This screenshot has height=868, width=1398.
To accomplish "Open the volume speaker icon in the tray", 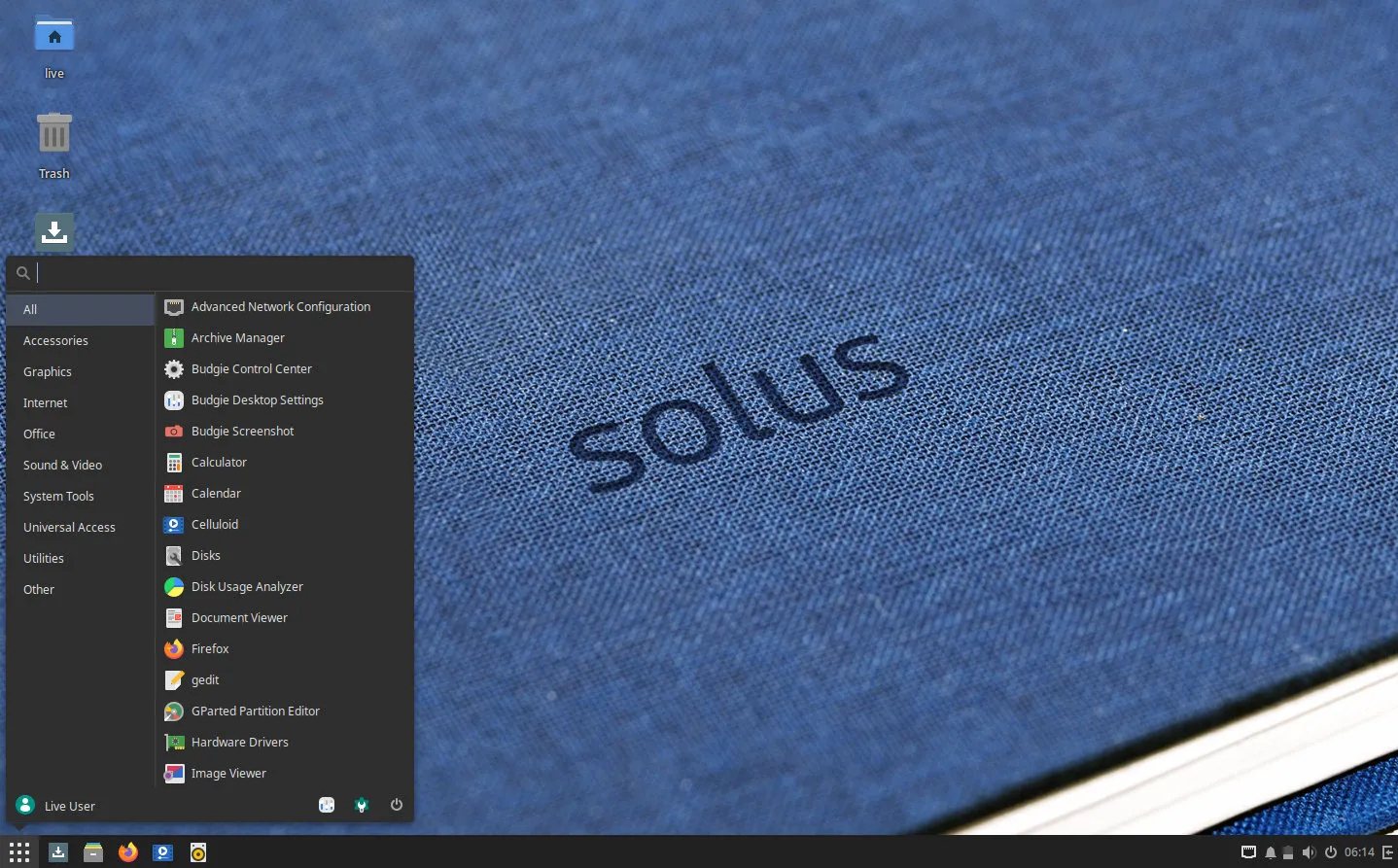I will pos(1309,852).
